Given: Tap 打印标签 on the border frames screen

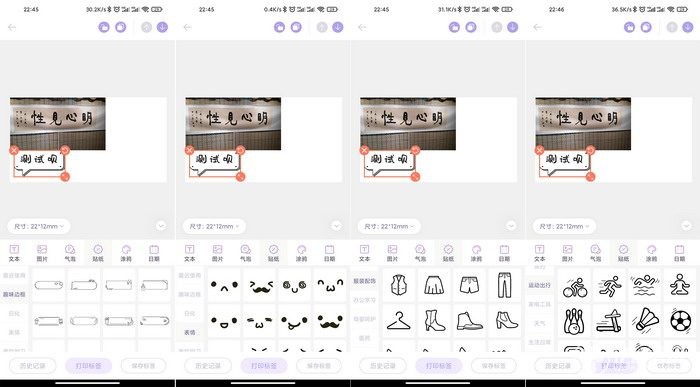Looking at the screenshot, I should (88, 366).
